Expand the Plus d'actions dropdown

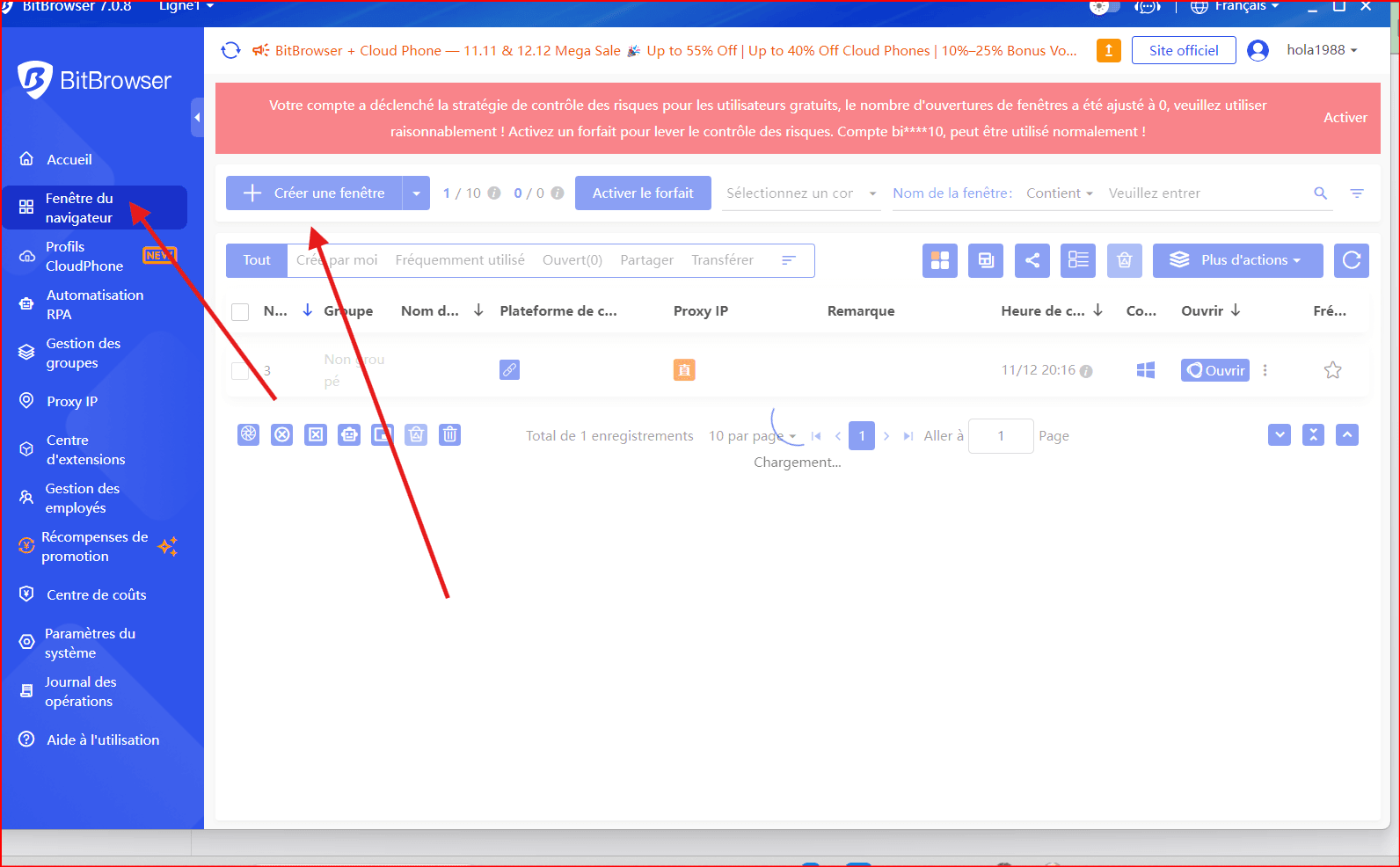point(1236,260)
